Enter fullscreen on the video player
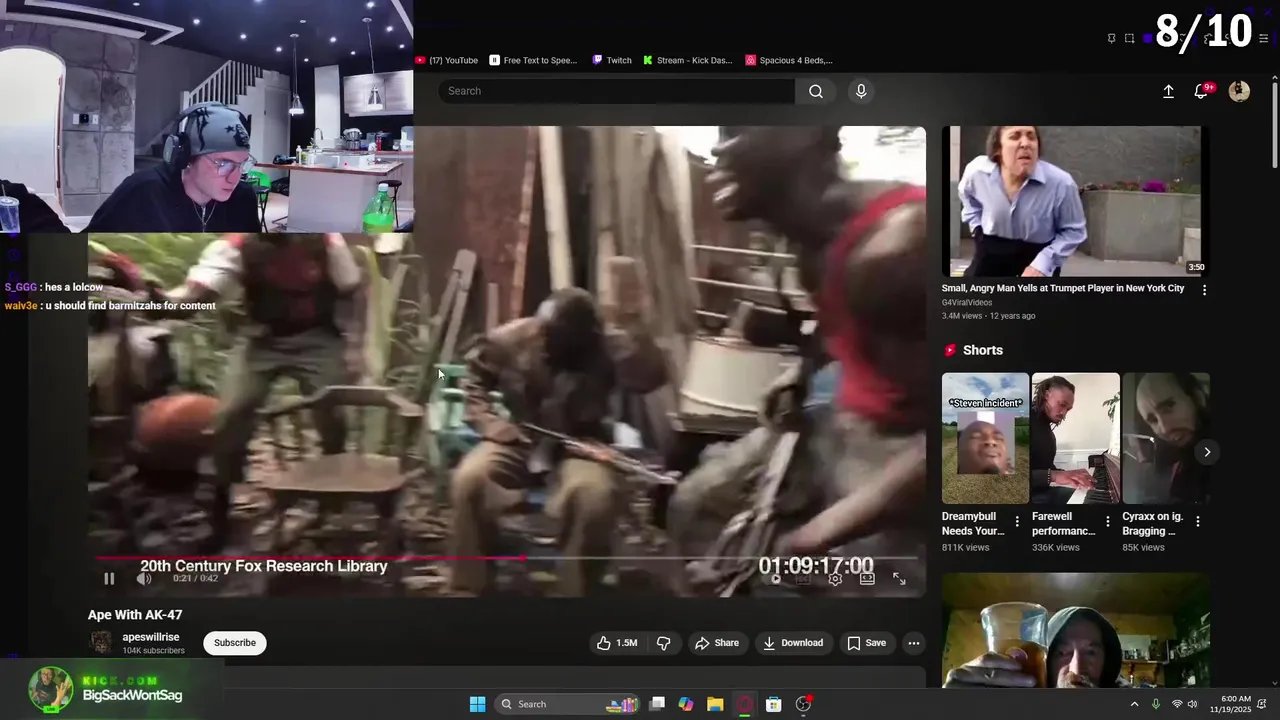Screen dimensions: 1280x720 coord(899,578)
